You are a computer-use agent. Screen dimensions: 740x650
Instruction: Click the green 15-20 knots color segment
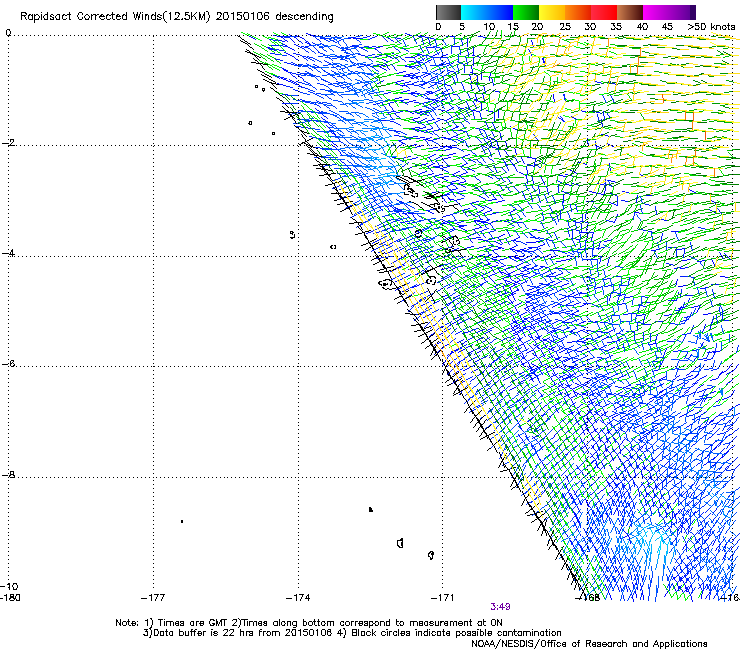[526, 12]
